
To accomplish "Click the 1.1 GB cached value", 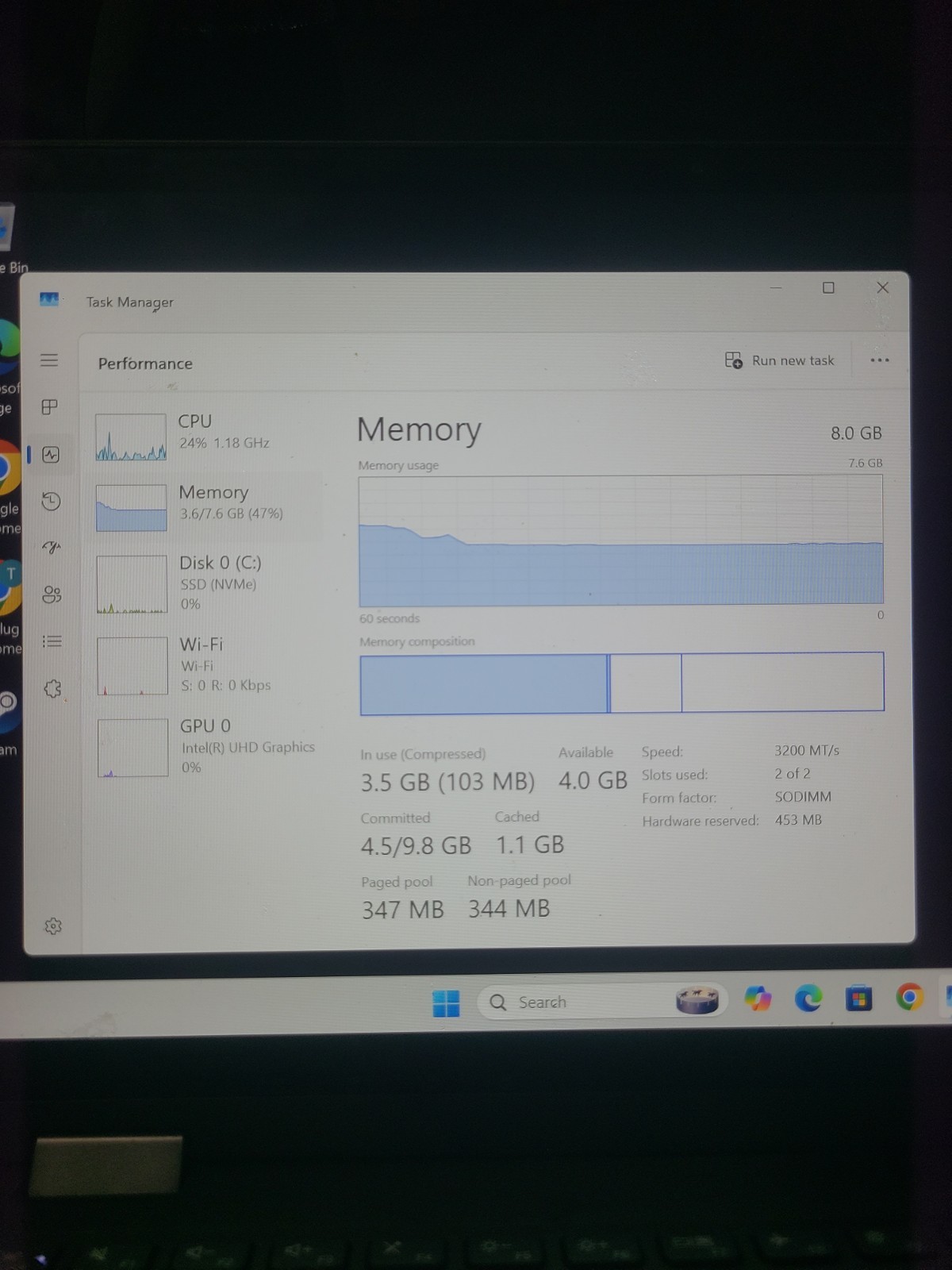I will 530,845.
